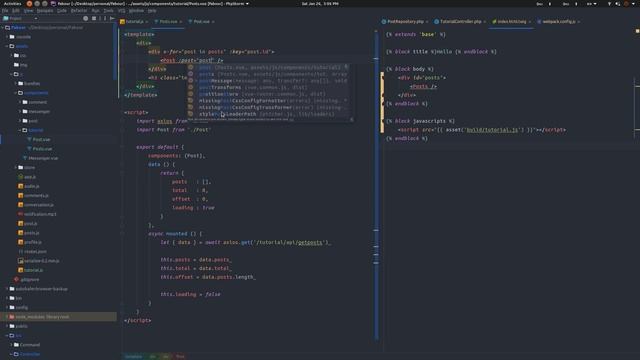The width and height of the screenshot is (640, 360).
Task: Open the File menu
Action: (5, 11)
